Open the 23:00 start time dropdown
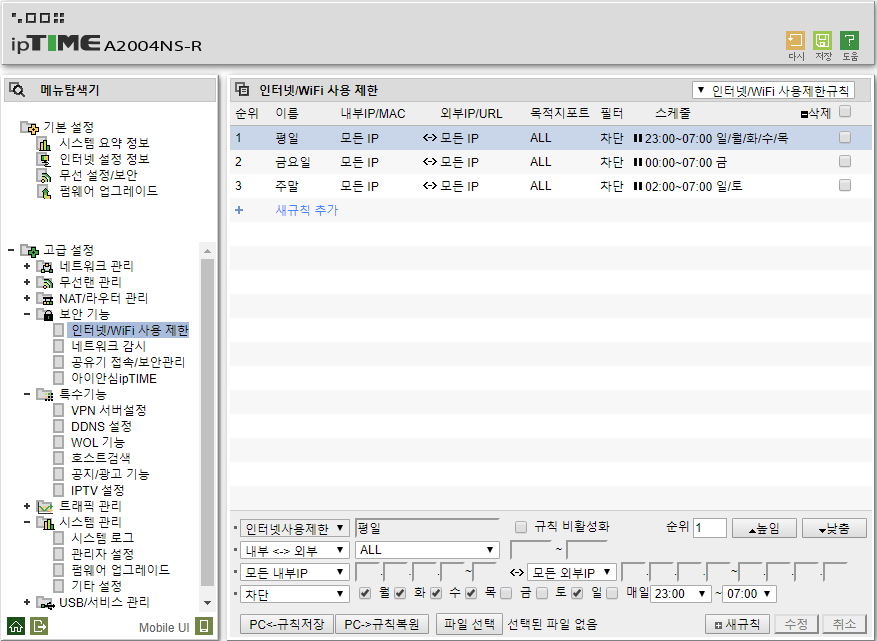The width and height of the screenshot is (877, 641). [681, 593]
